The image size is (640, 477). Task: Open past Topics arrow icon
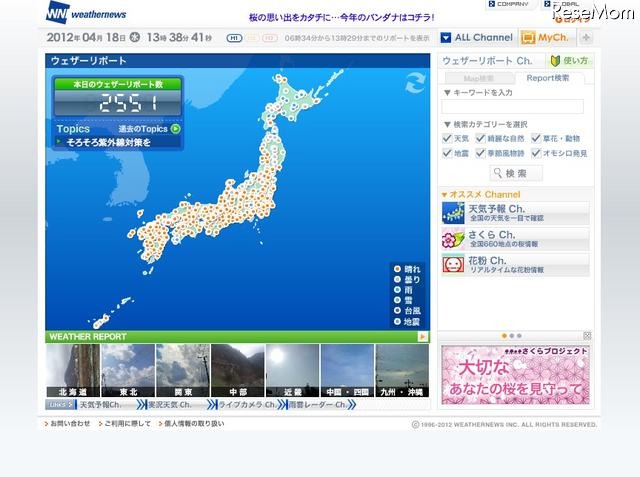[x=176, y=128]
